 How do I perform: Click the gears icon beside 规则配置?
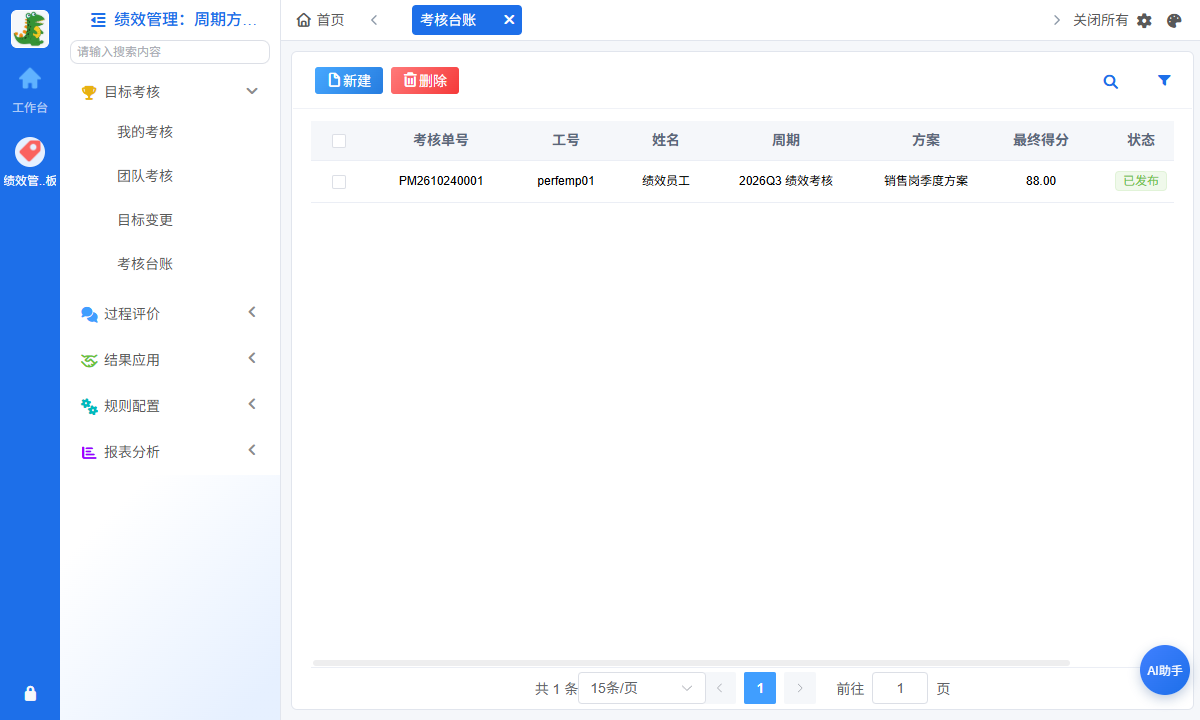click(89, 406)
